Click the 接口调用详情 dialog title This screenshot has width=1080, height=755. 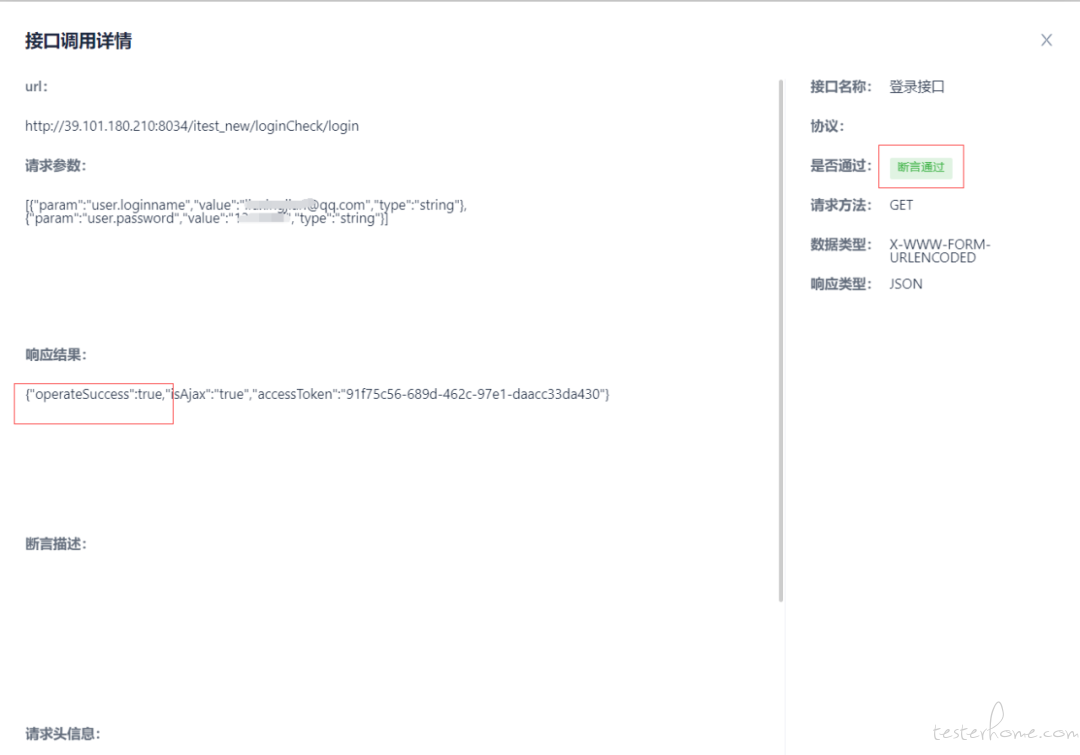78,41
